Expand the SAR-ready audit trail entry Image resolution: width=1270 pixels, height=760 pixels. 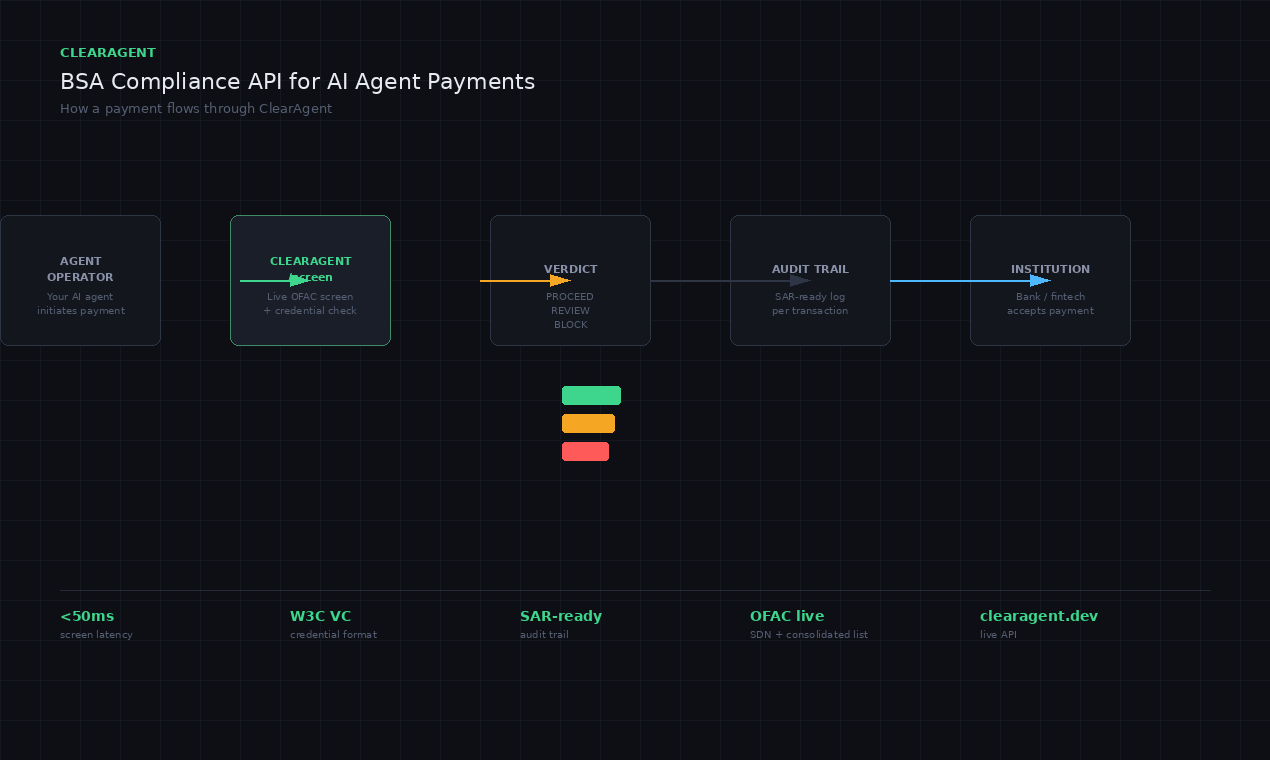point(560,616)
